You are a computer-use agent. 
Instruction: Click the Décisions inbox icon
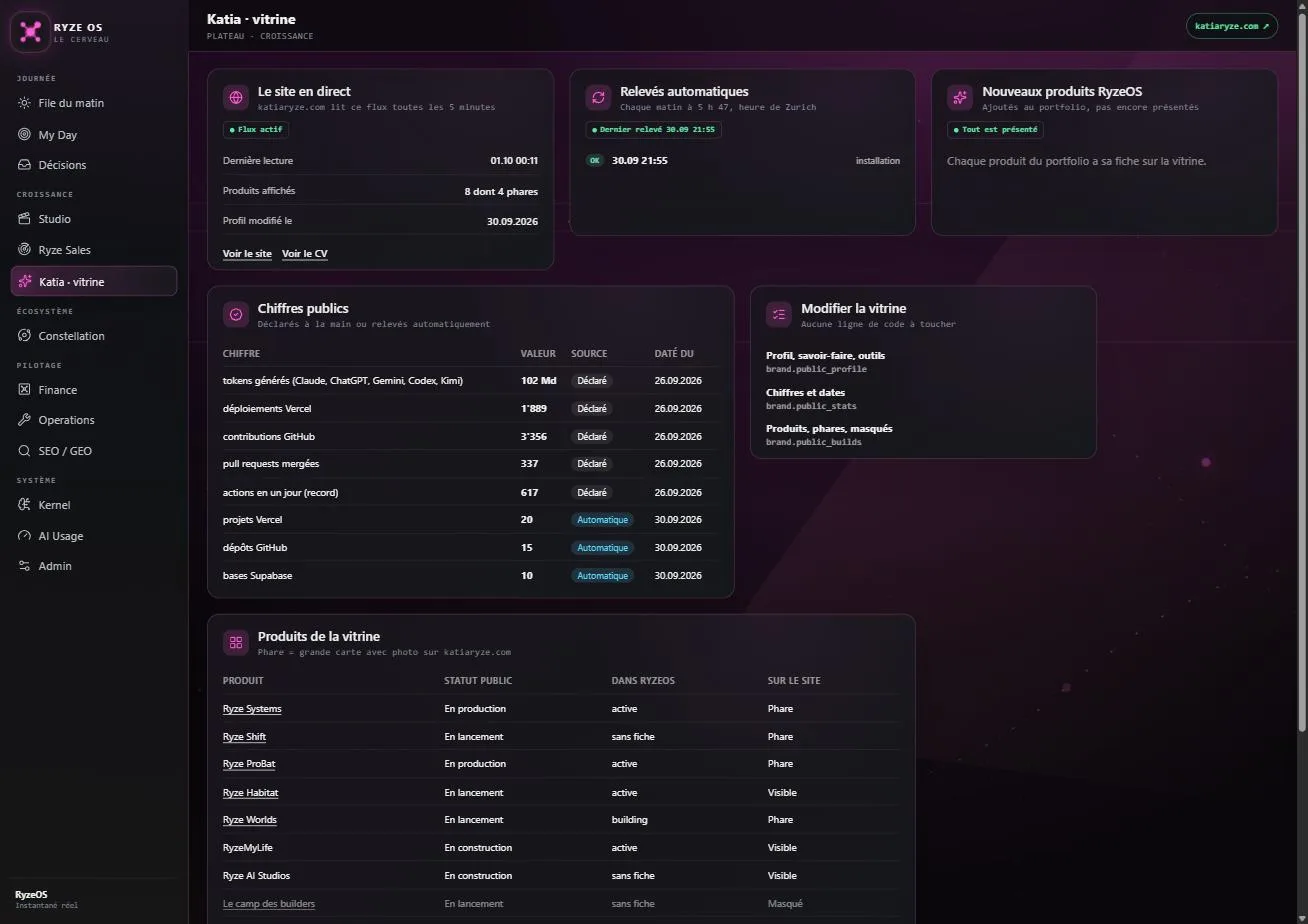(x=25, y=165)
